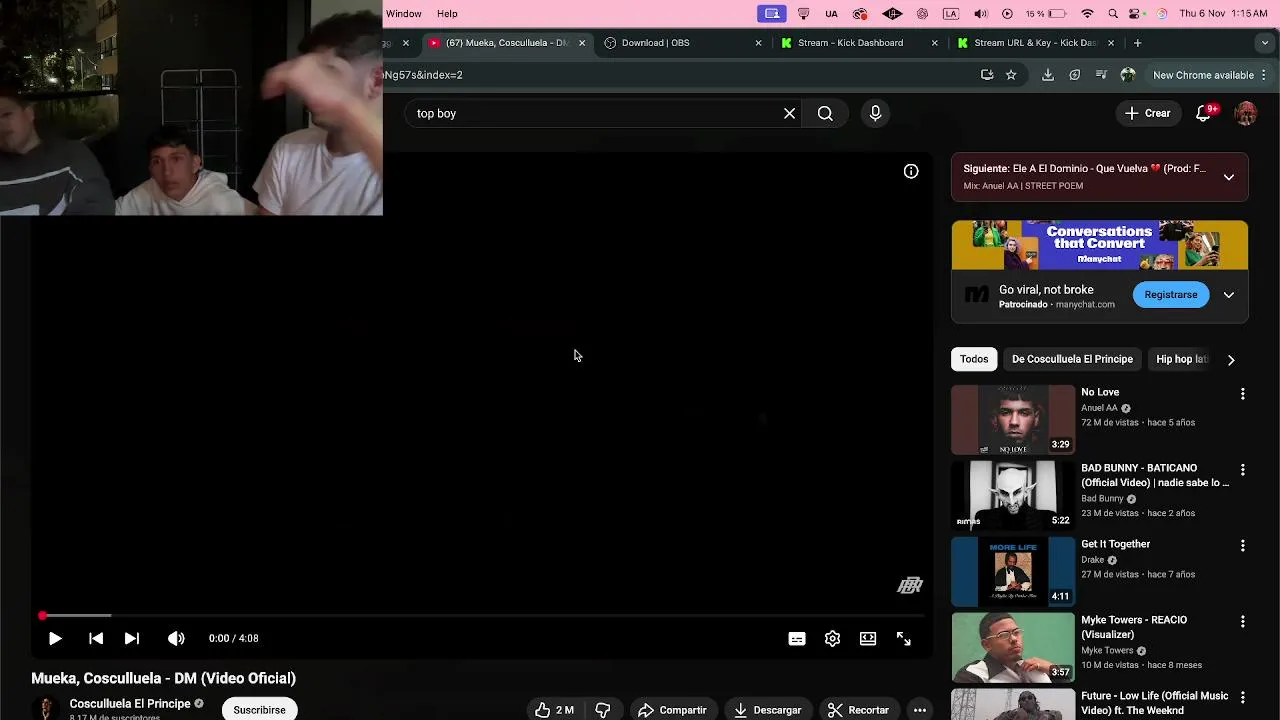This screenshot has width=1280, height=720.
Task: Open No Love video thumbnail
Action: (1013, 420)
